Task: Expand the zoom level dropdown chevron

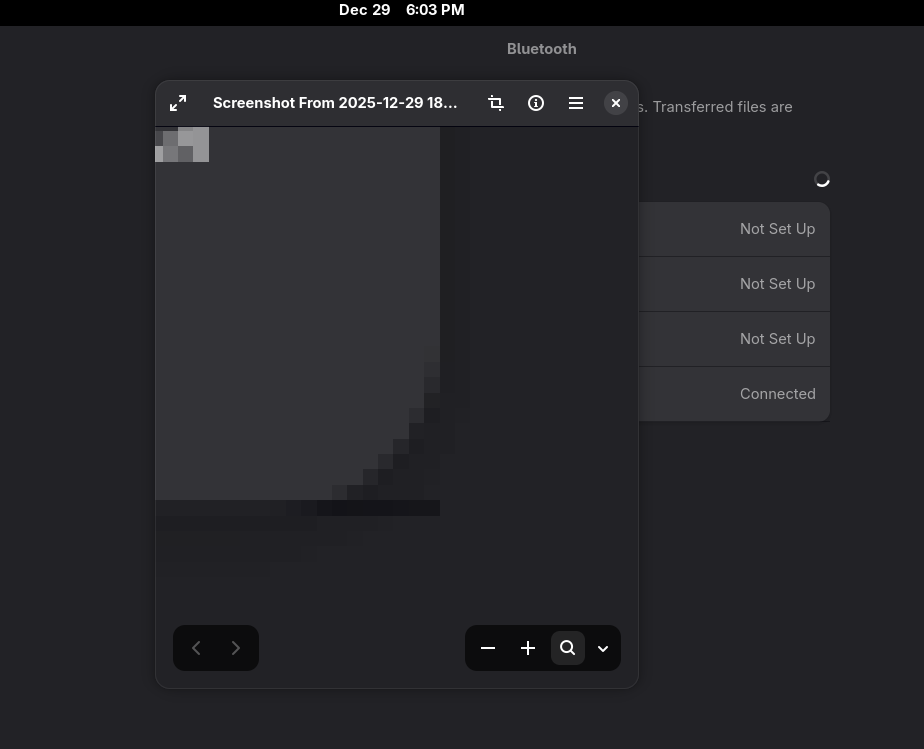Action: pos(603,648)
